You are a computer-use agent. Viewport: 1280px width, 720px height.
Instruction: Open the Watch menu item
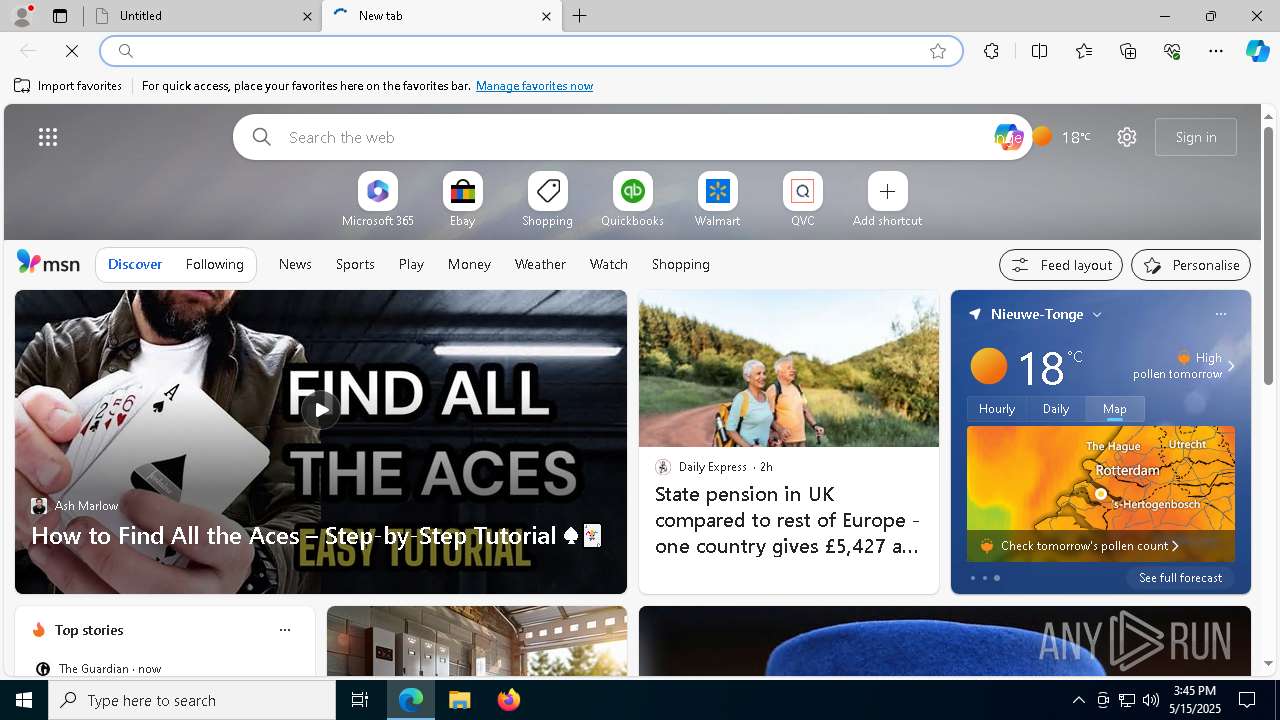point(609,264)
